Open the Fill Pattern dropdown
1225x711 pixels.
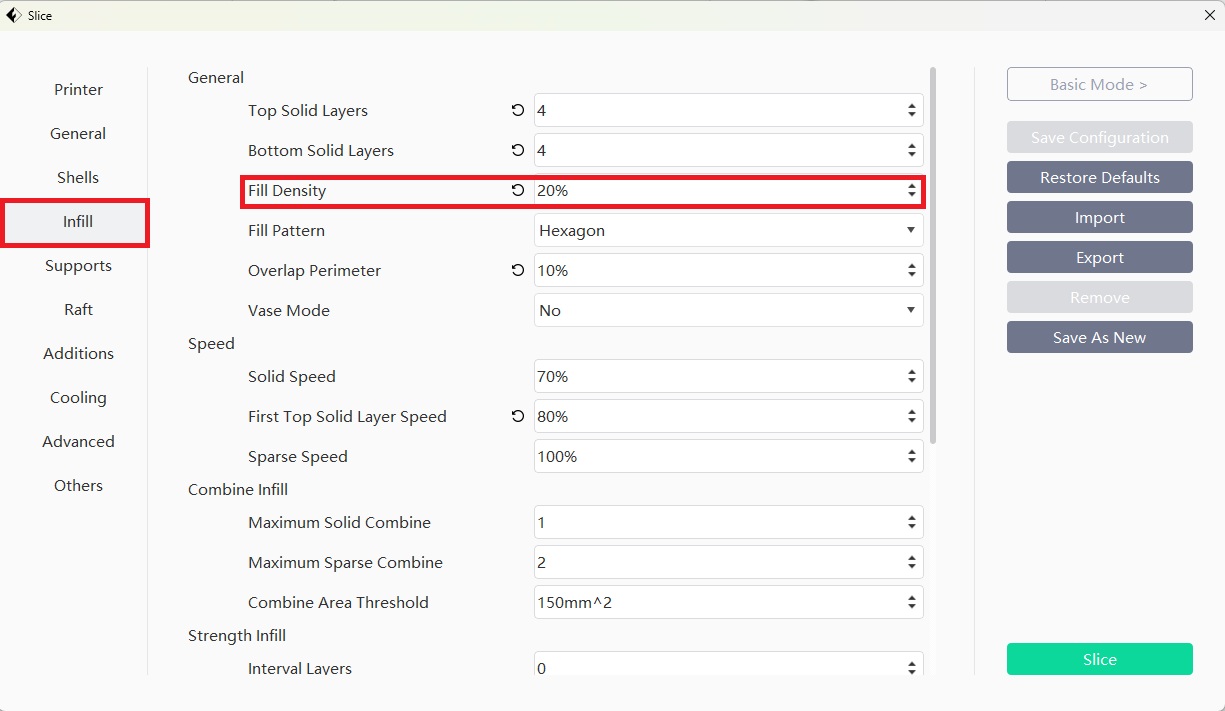point(727,231)
